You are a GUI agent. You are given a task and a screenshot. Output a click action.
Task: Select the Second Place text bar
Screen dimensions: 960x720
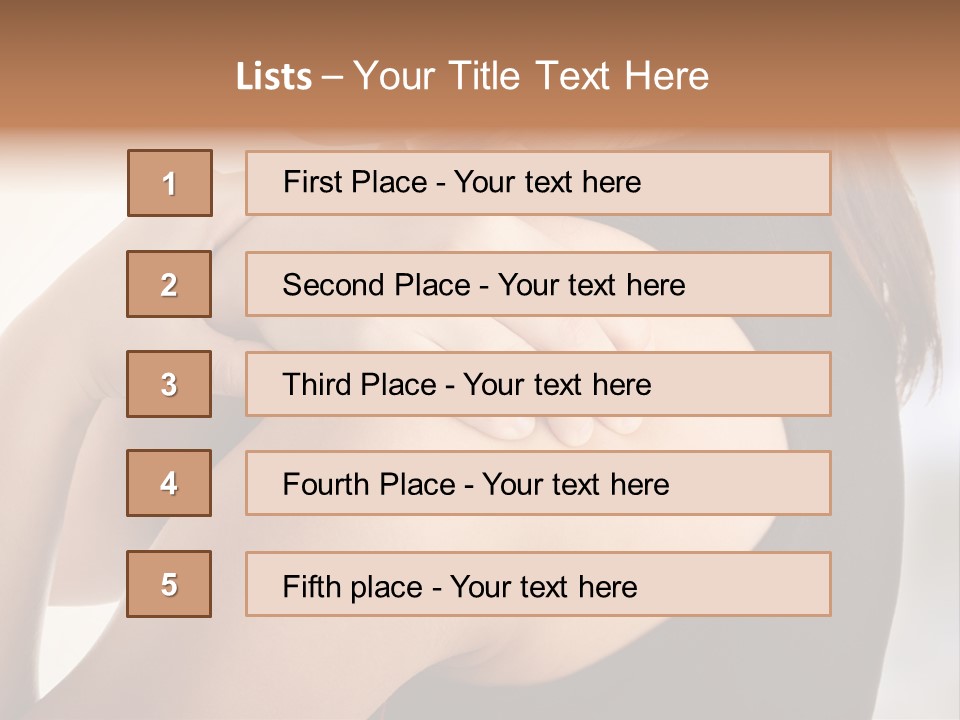(x=538, y=284)
